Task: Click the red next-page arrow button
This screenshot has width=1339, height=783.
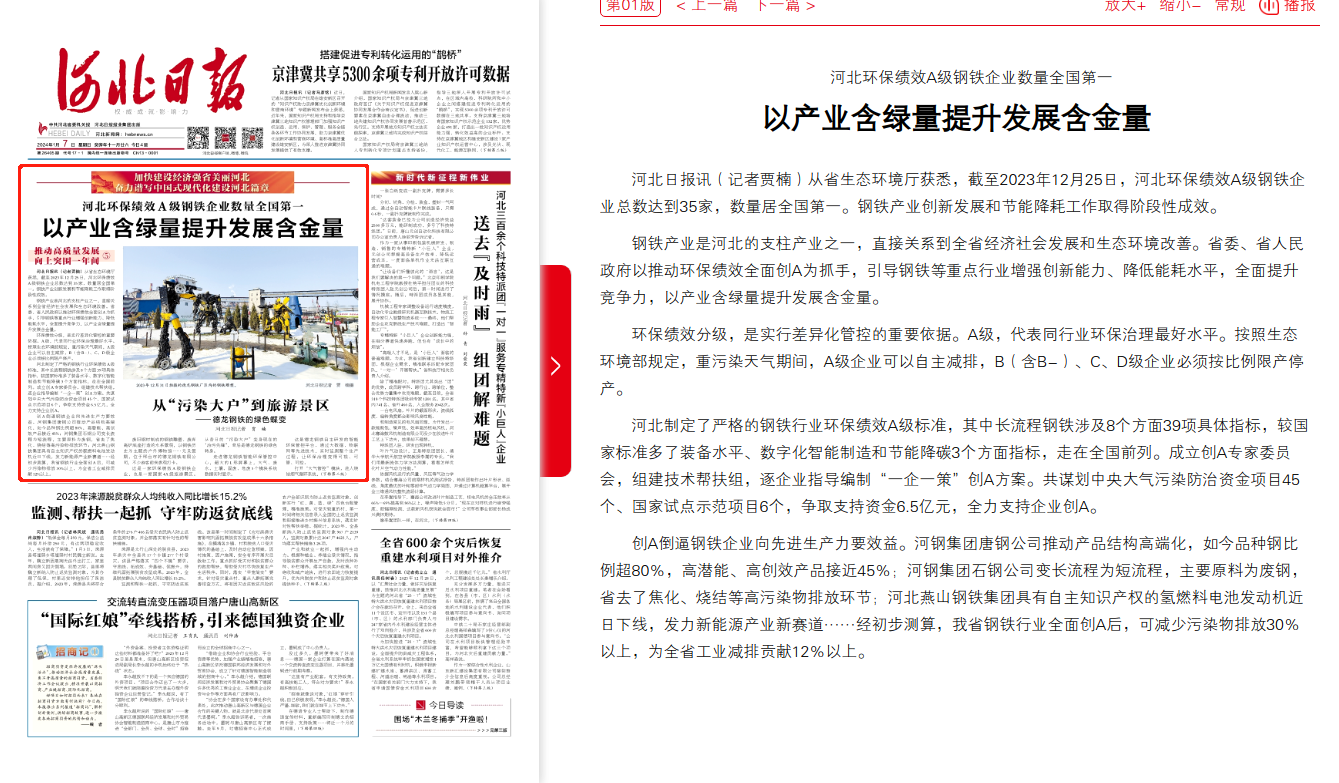Action: pyautogui.click(x=555, y=366)
